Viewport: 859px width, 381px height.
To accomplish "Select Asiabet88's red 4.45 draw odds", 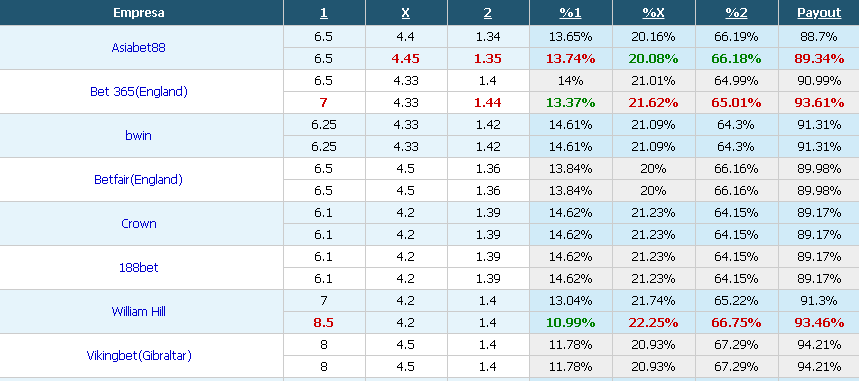I will coord(405,59).
